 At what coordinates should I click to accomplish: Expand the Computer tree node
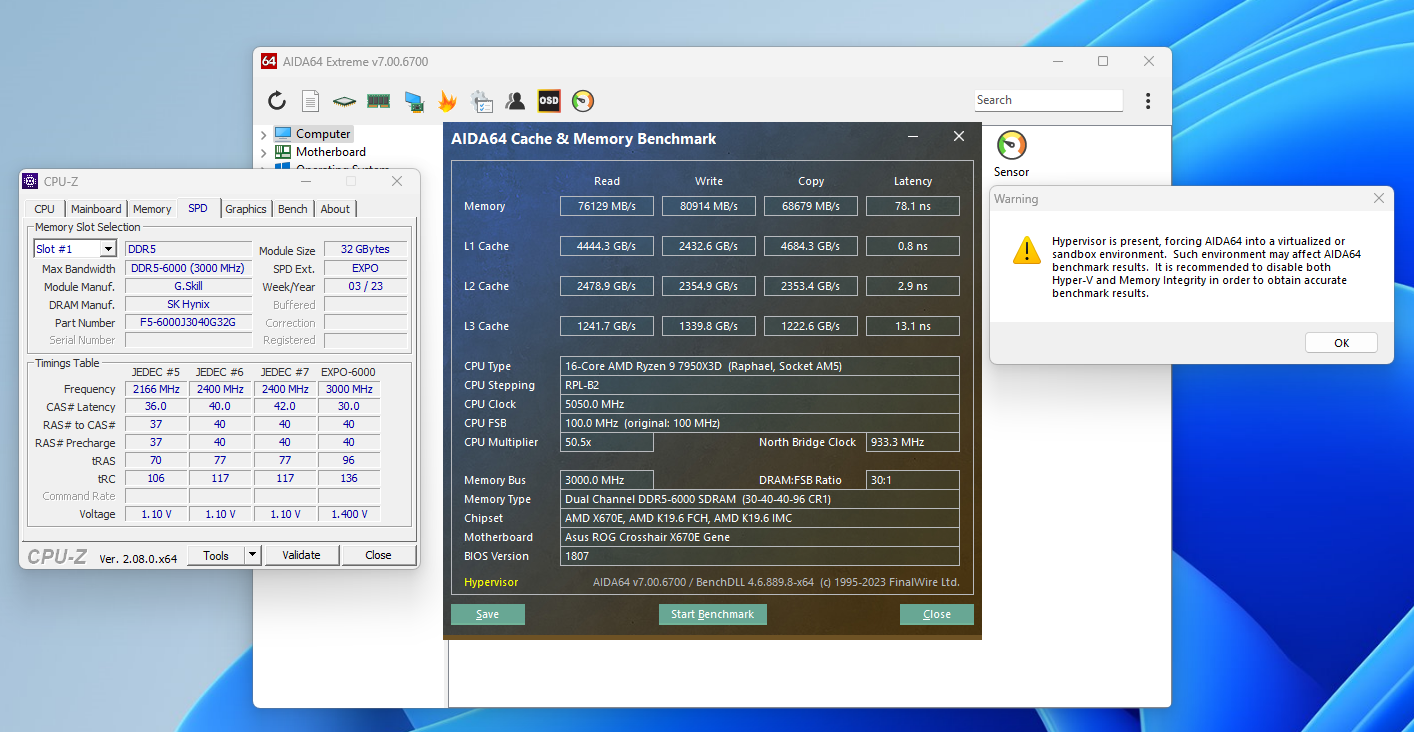[x=264, y=134]
